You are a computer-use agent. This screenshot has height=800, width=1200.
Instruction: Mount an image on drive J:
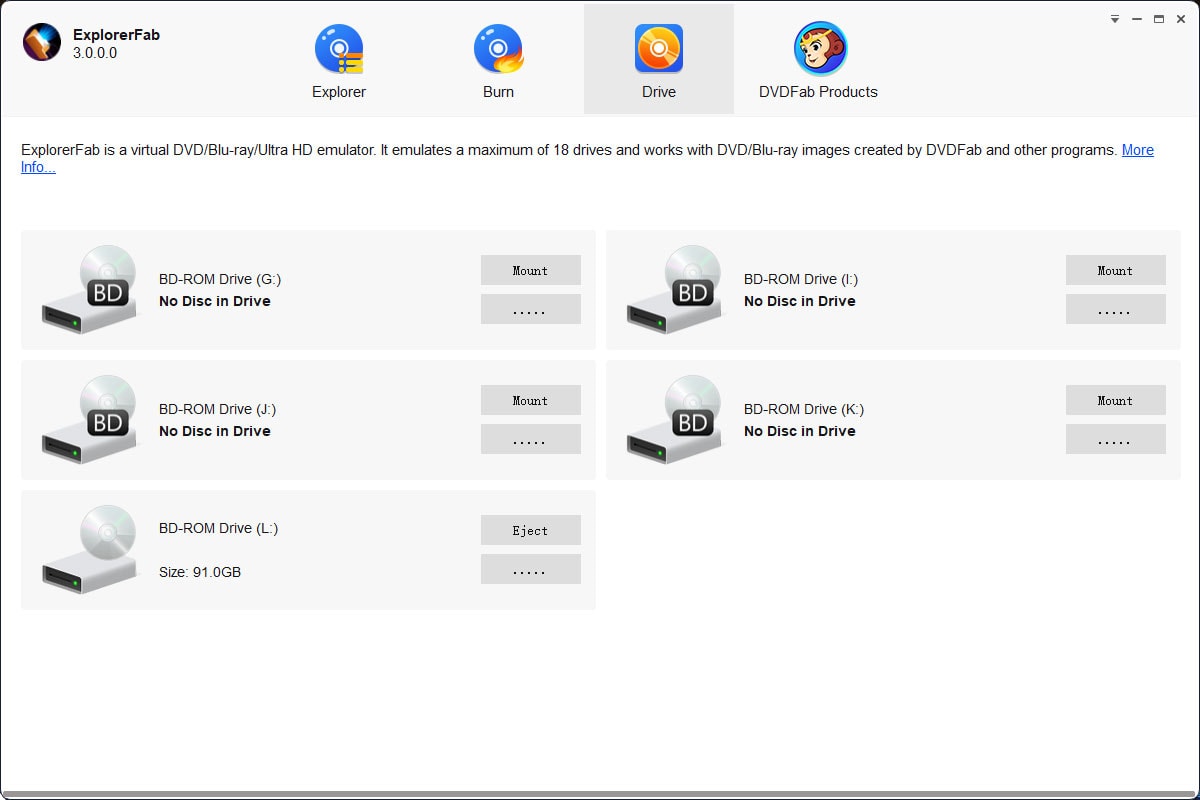click(531, 400)
